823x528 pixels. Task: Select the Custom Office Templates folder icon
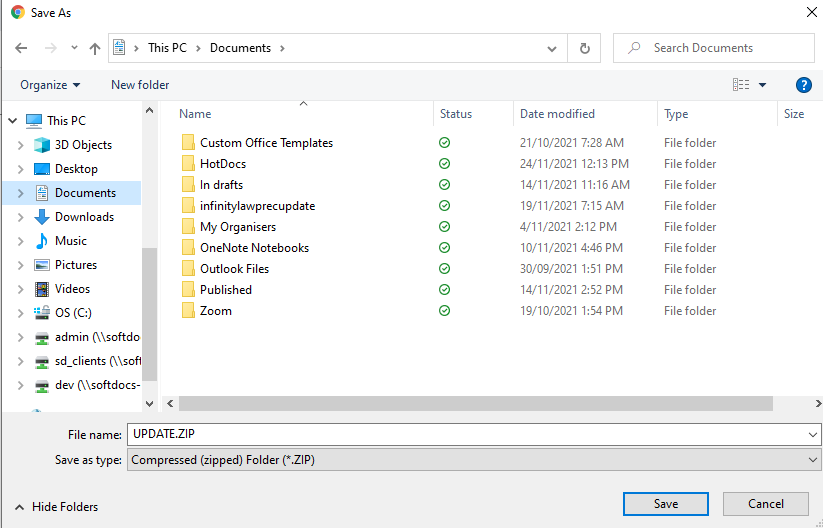[x=188, y=143]
